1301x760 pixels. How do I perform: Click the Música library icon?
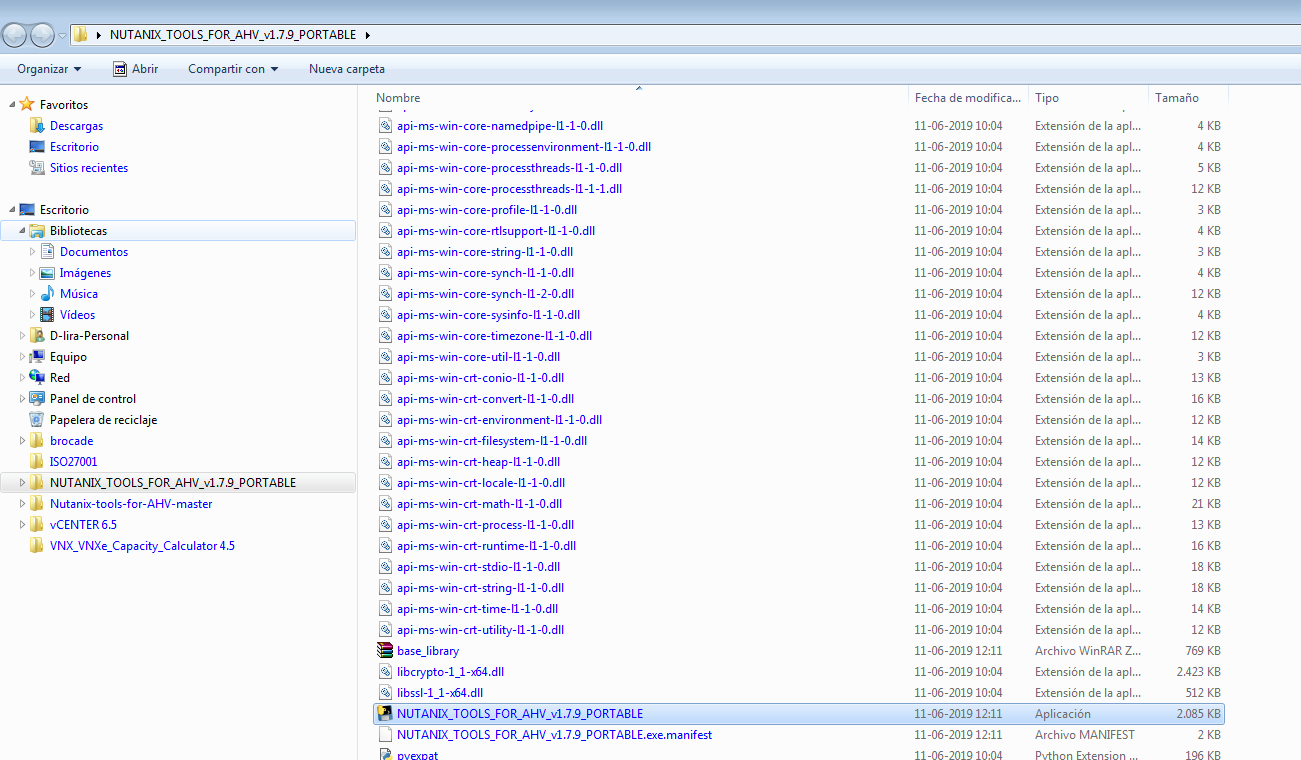click(x=47, y=294)
